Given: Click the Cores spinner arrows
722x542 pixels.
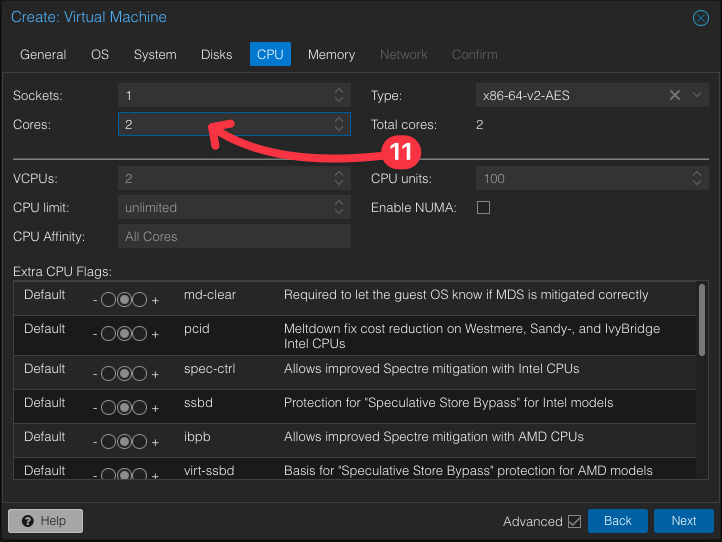Looking at the screenshot, I should point(340,124).
